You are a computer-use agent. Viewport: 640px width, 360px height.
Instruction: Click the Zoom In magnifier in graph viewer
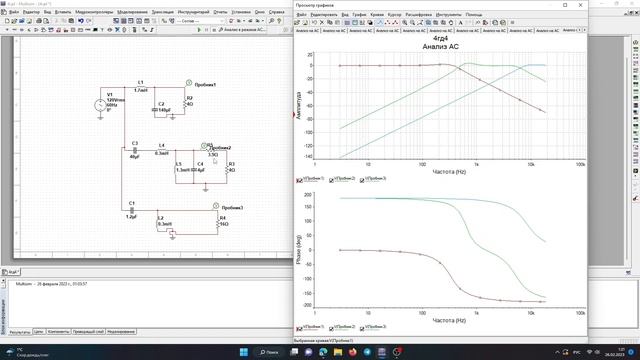[x=404, y=23]
